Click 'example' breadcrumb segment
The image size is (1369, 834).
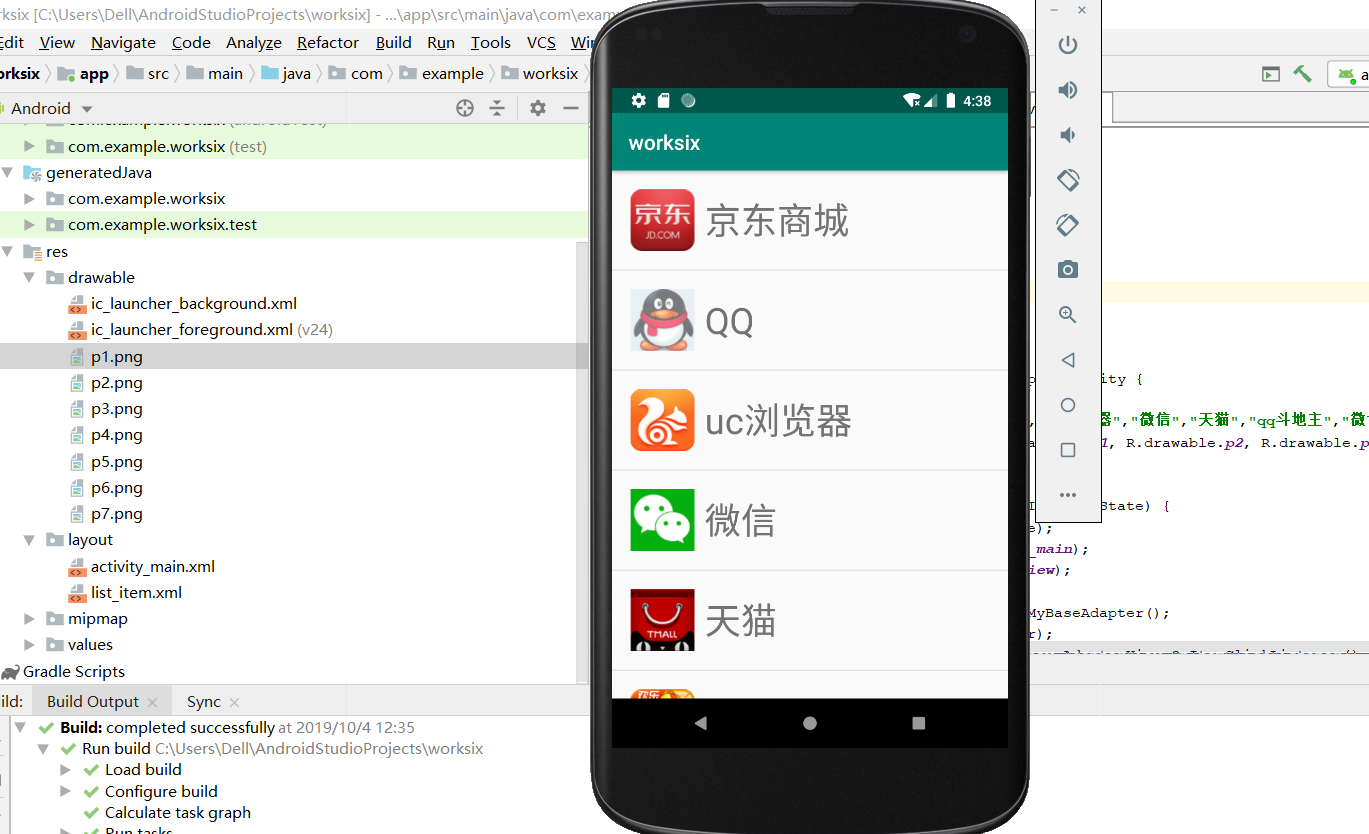453,73
